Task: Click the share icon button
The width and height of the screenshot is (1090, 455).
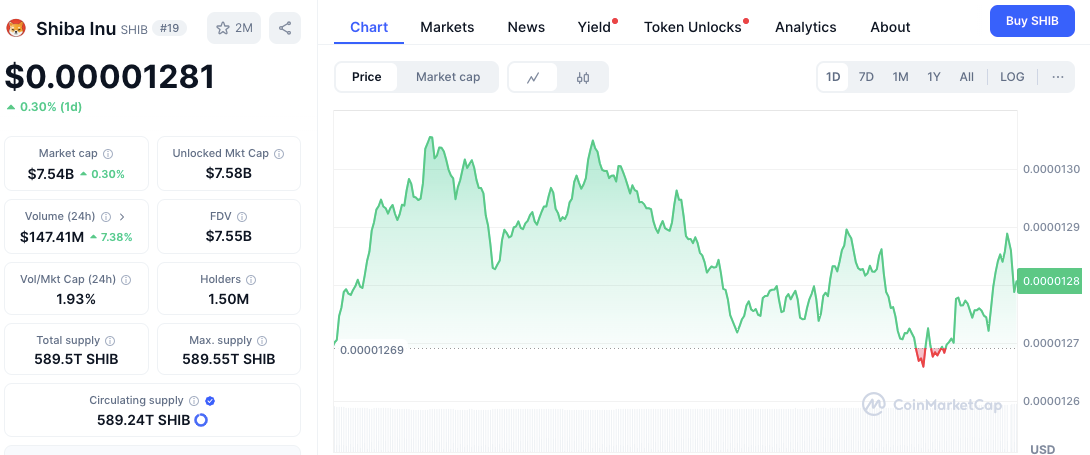Action: 285,29
